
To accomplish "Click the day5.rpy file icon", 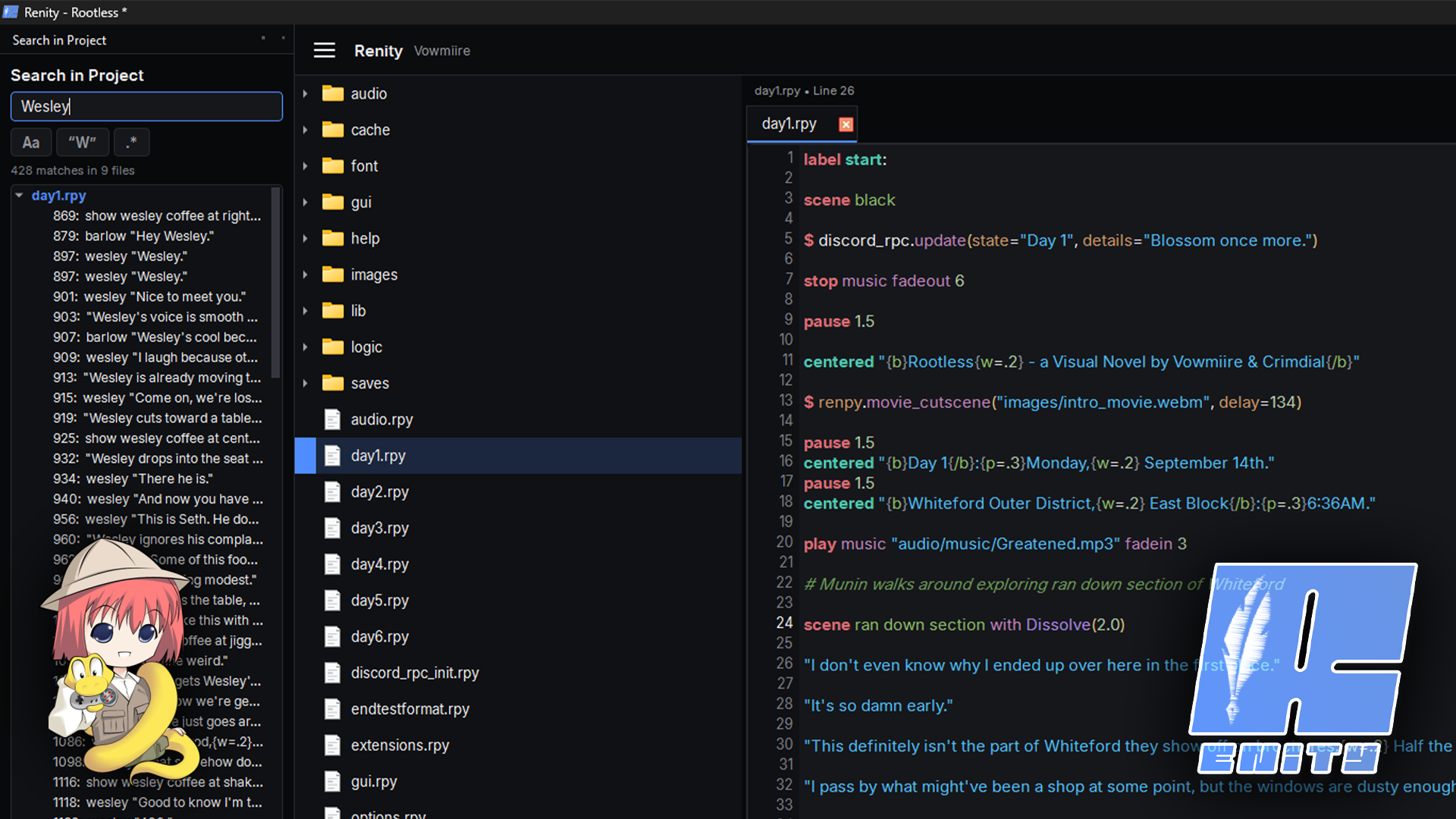I will point(332,601).
